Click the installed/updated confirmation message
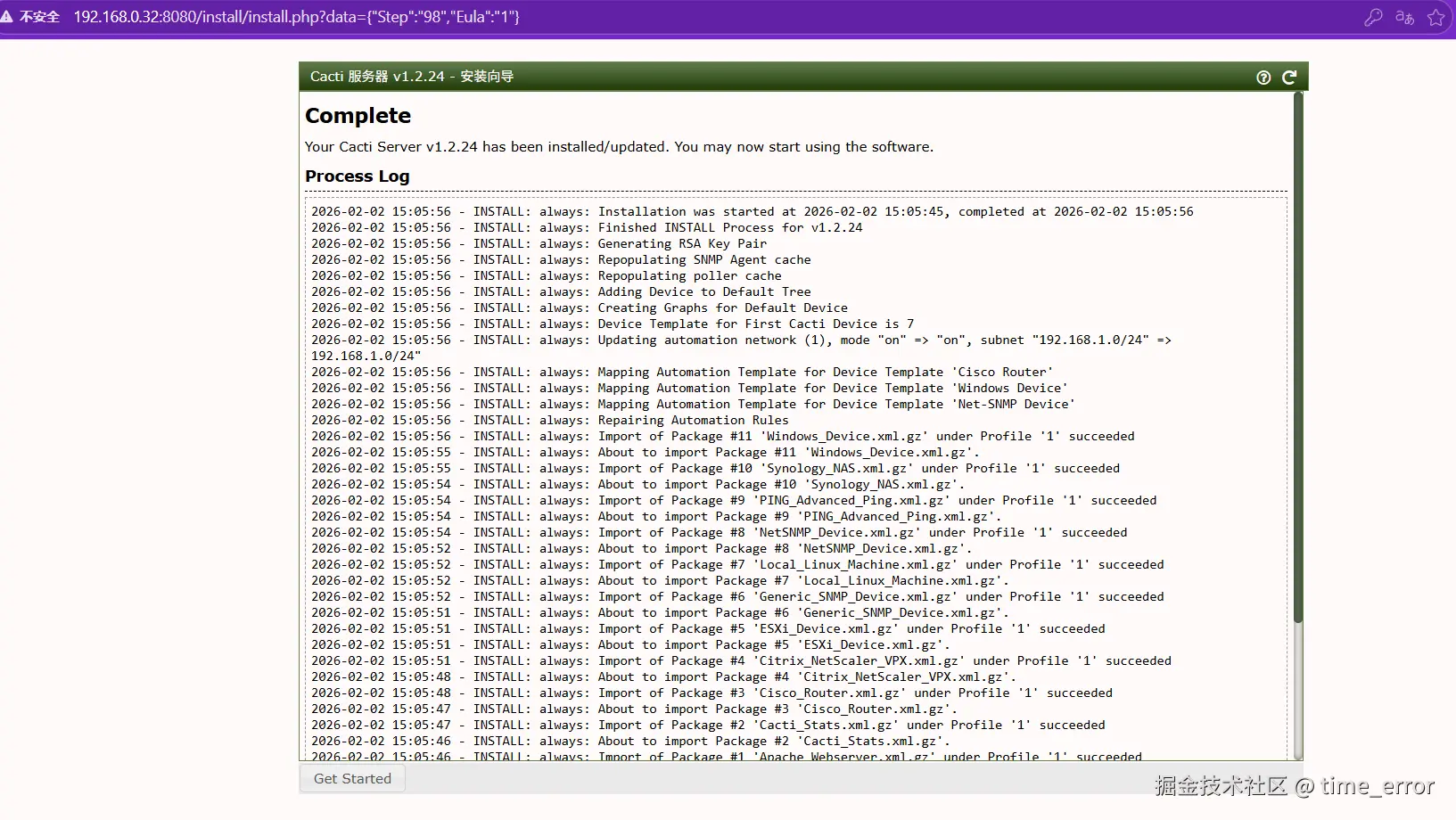The image size is (1456, 820). (x=618, y=147)
